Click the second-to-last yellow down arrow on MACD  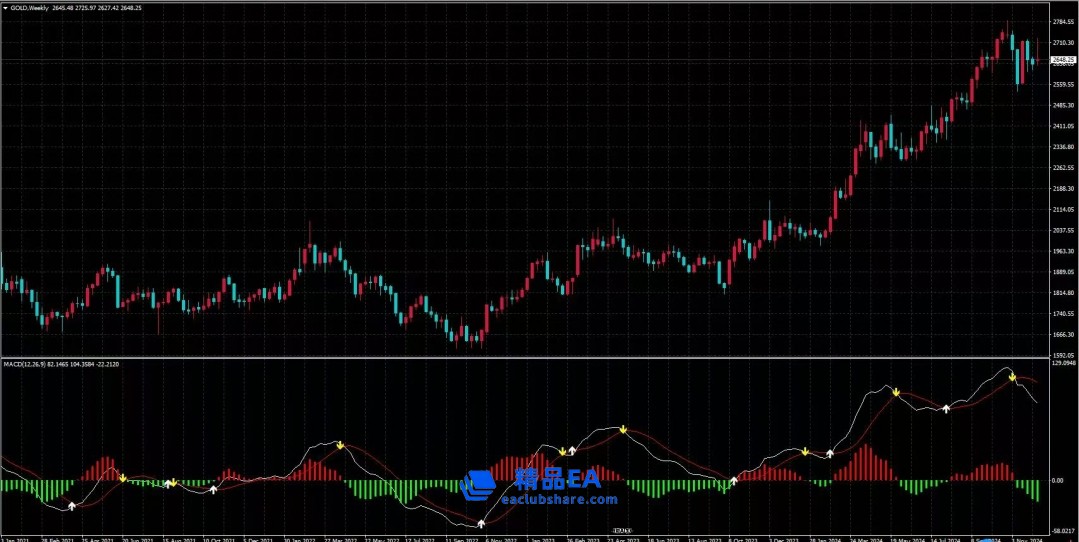point(897,392)
